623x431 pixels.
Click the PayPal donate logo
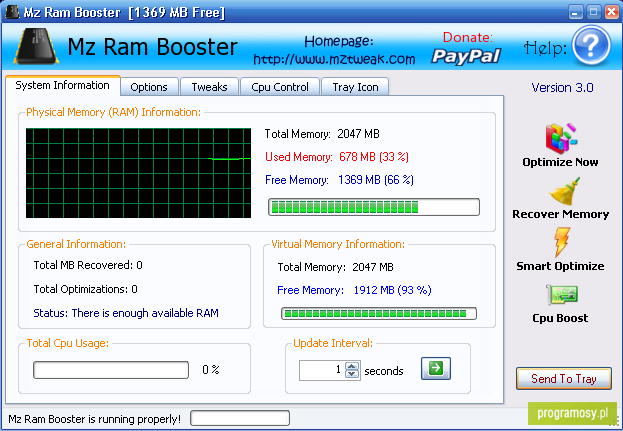coord(466,56)
